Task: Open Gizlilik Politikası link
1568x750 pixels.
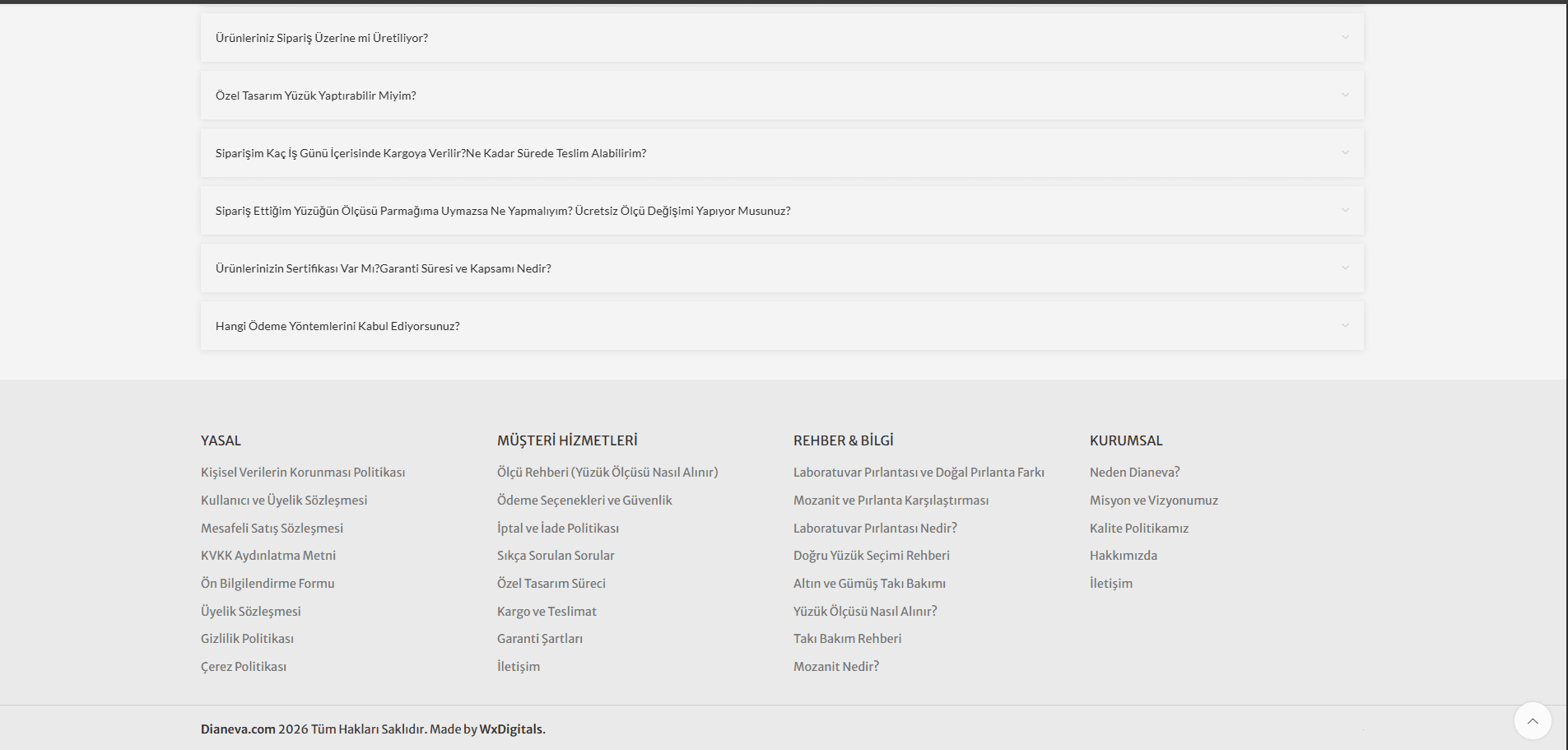Action: (x=247, y=639)
